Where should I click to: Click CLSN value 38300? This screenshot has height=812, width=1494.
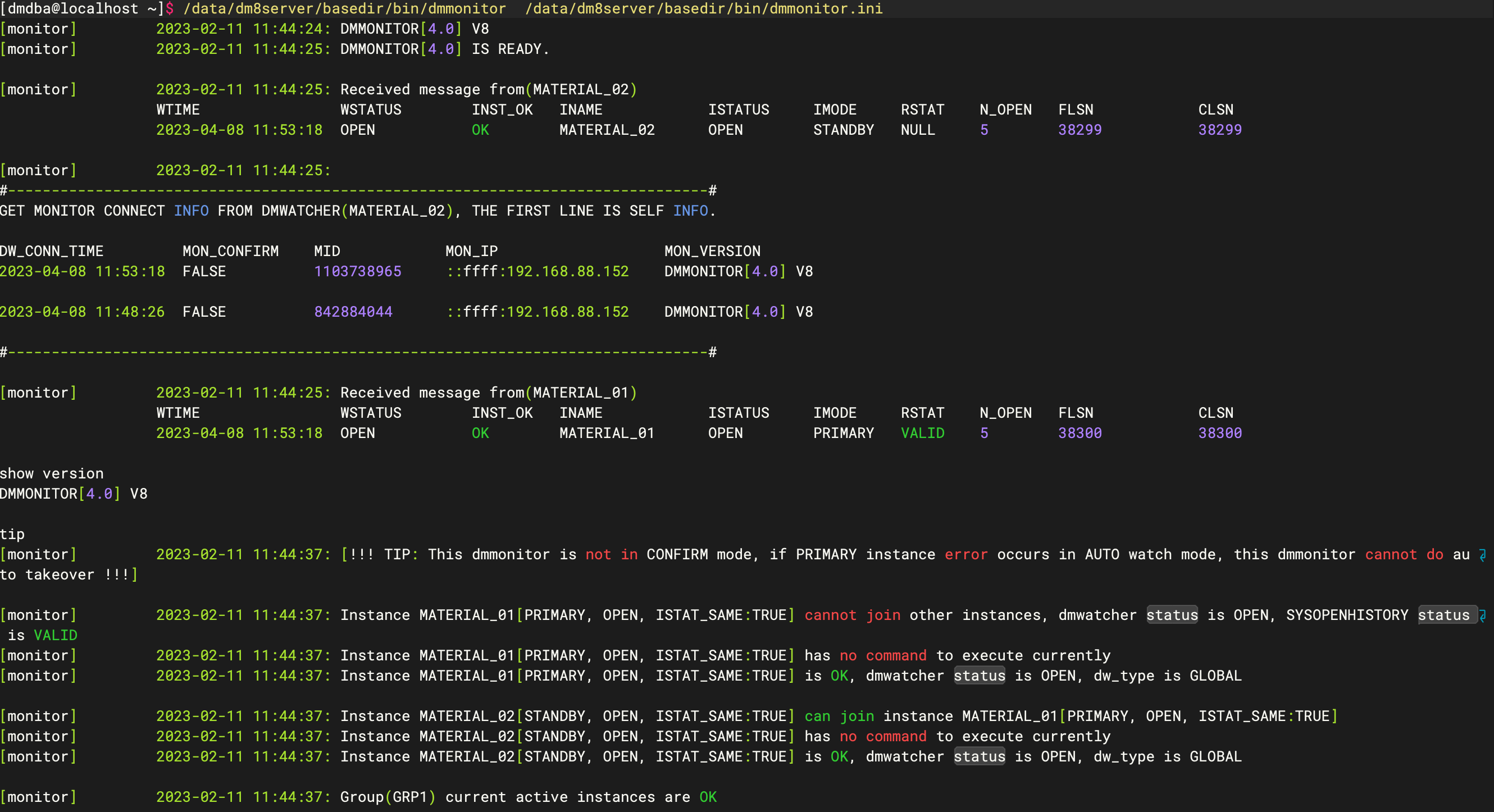pos(1220,434)
